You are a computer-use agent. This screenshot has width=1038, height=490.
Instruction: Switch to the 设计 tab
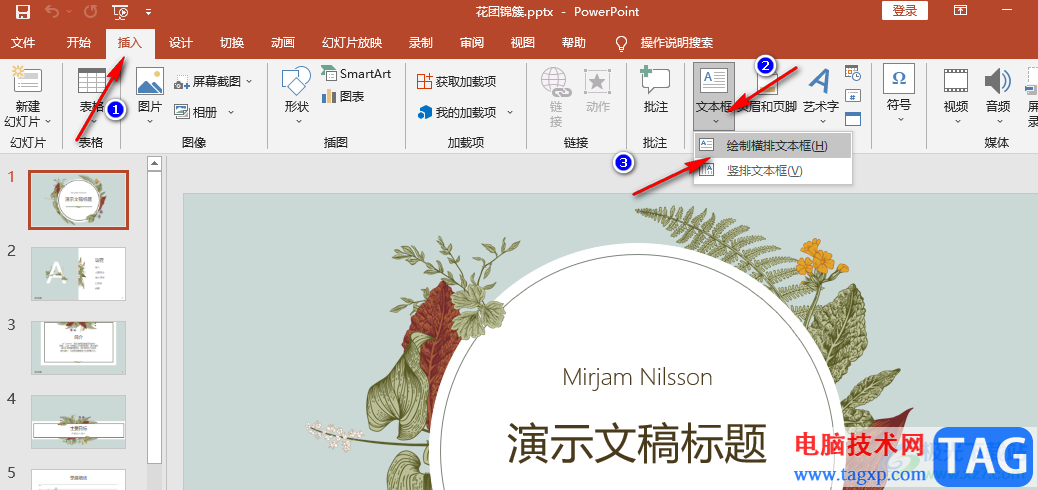pos(181,43)
